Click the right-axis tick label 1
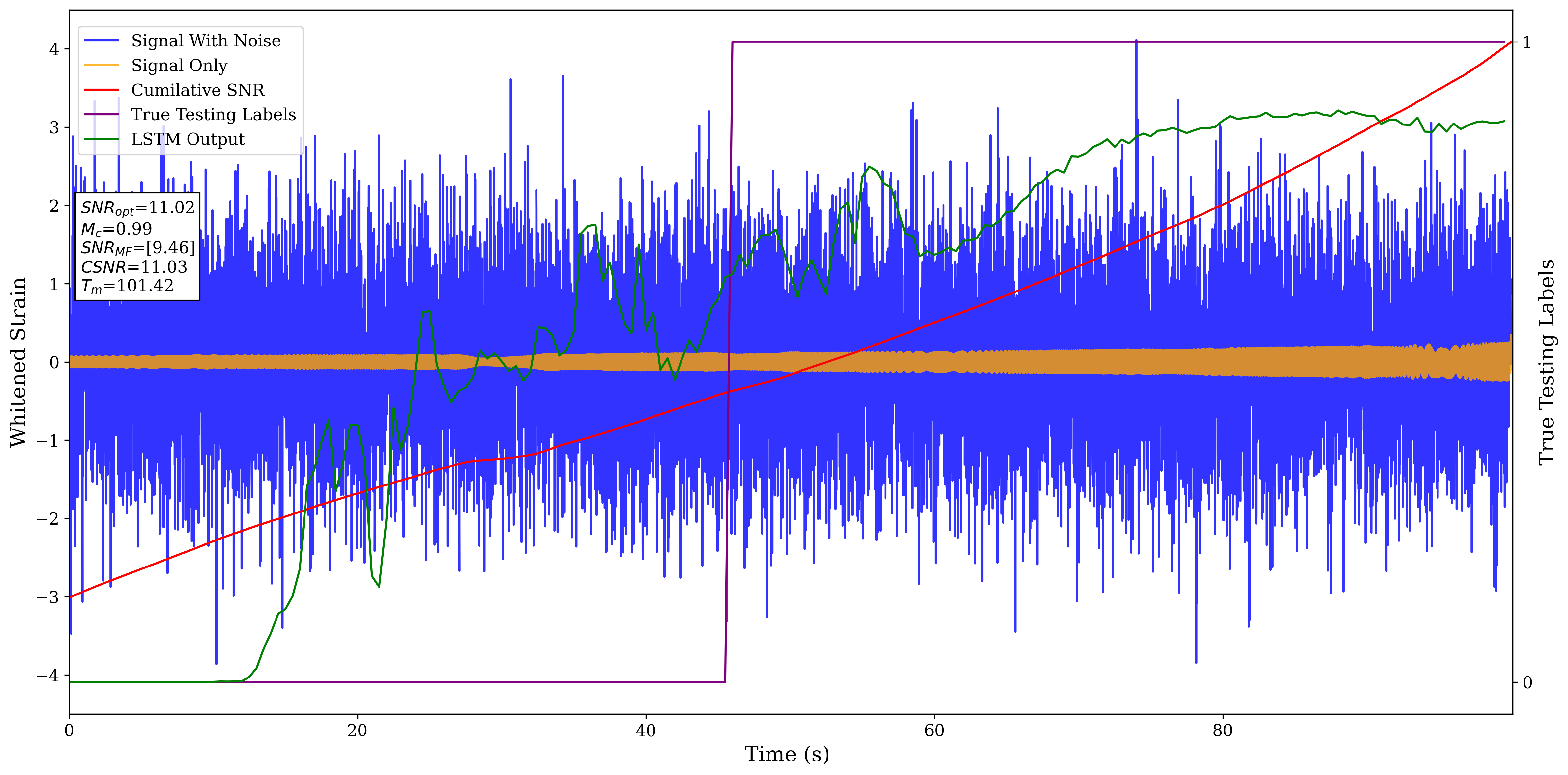1568x775 pixels. [x=1526, y=42]
